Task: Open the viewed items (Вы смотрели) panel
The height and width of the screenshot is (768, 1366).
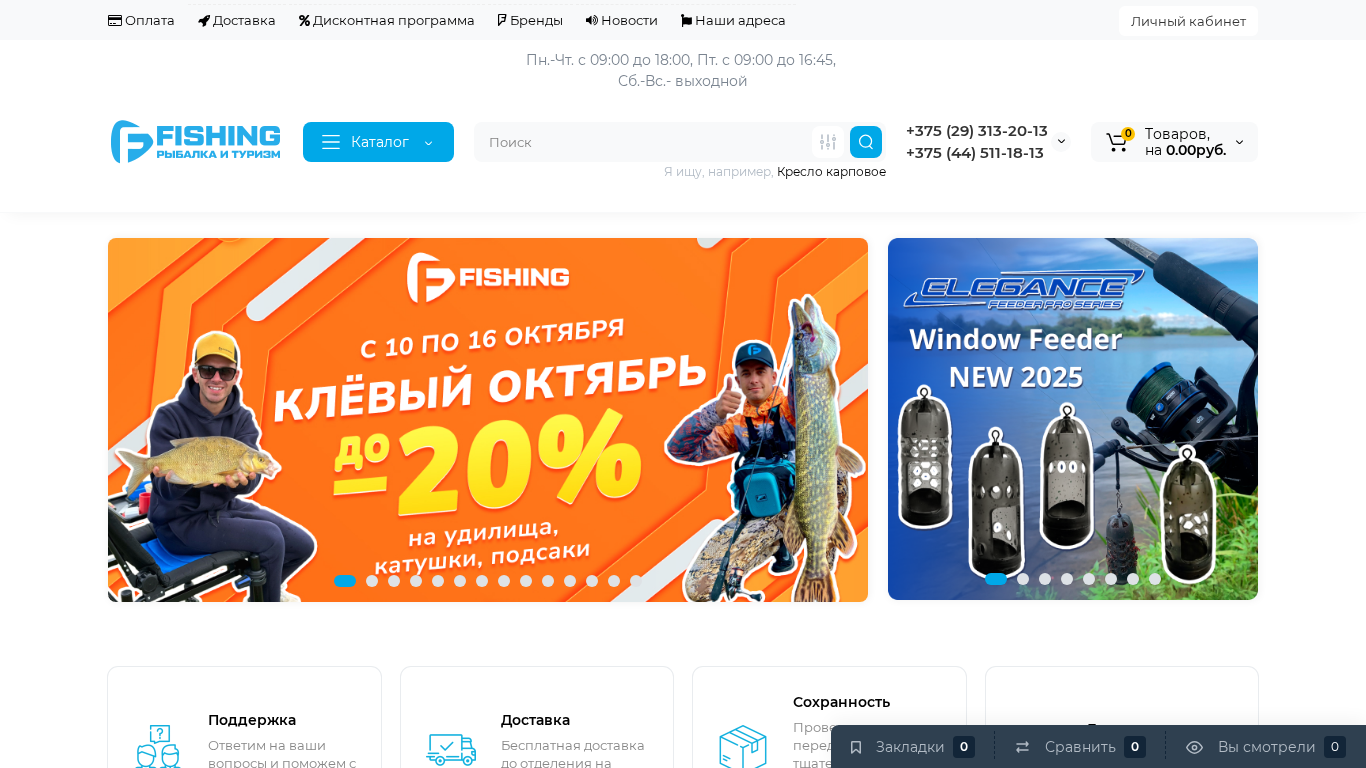Action: point(1266,747)
